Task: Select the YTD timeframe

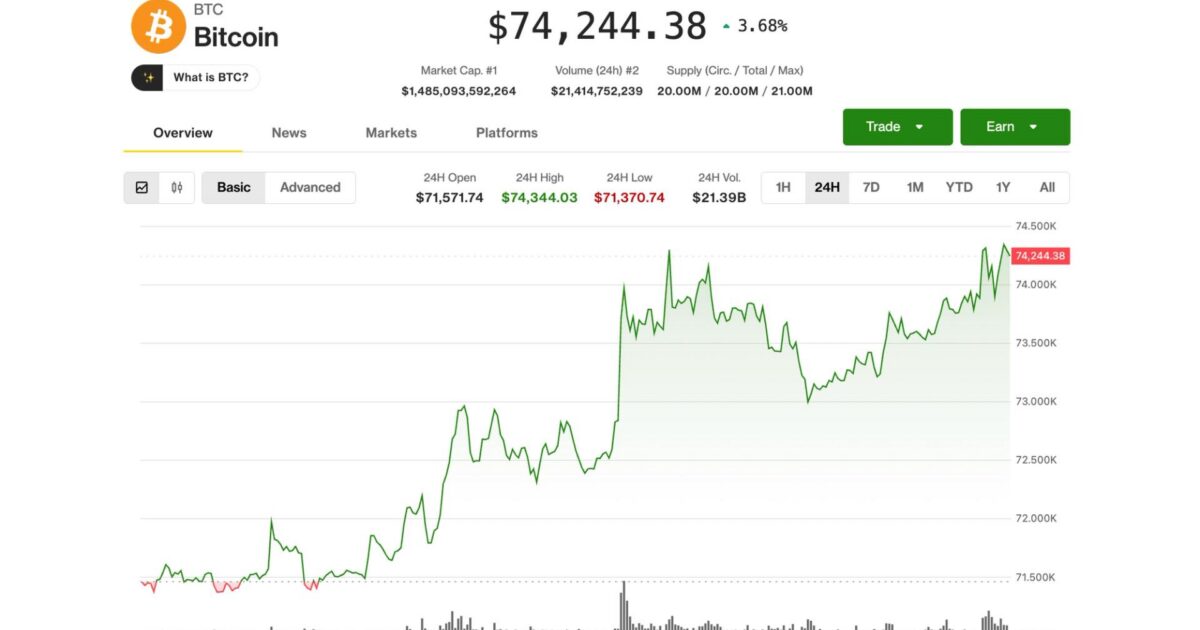Action: point(958,187)
